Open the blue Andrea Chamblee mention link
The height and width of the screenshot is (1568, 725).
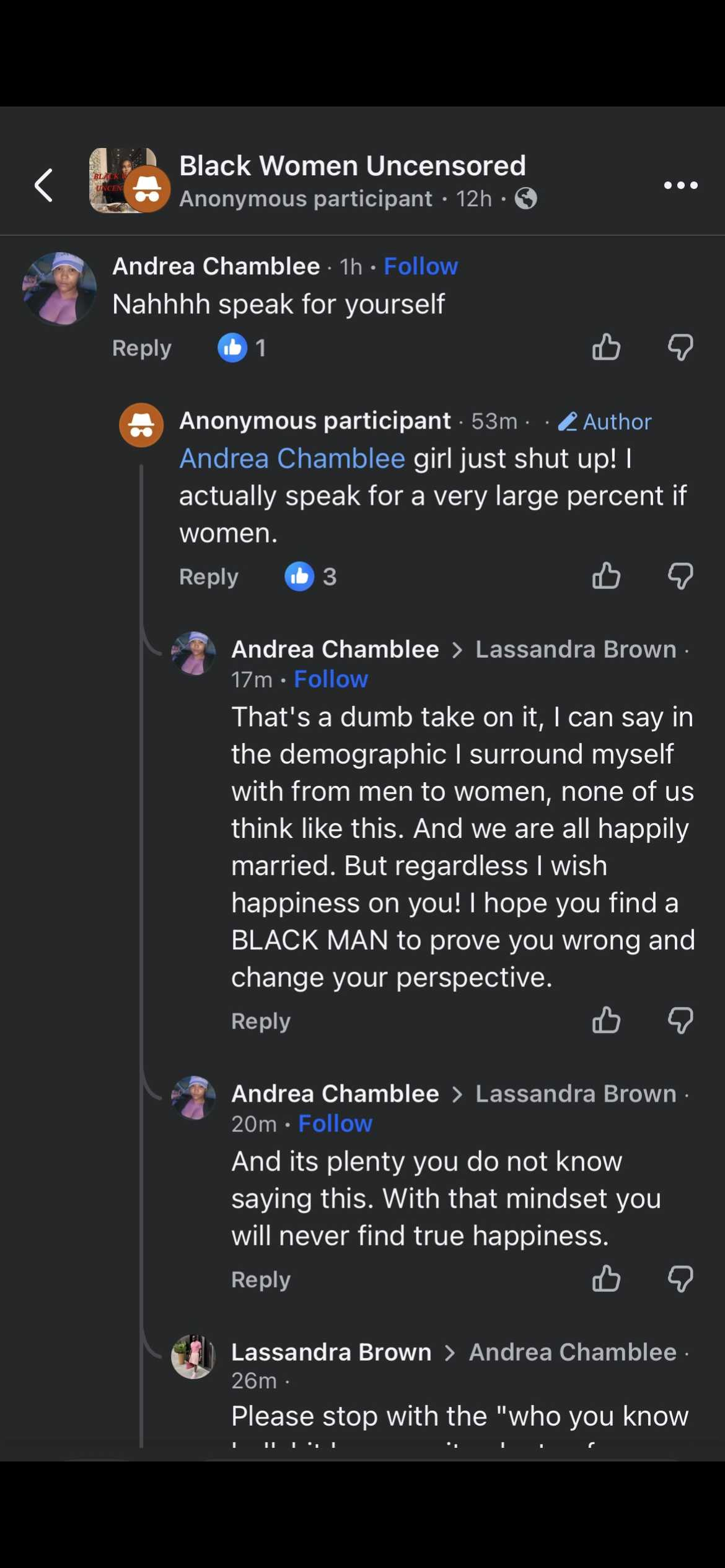[292, 459]
